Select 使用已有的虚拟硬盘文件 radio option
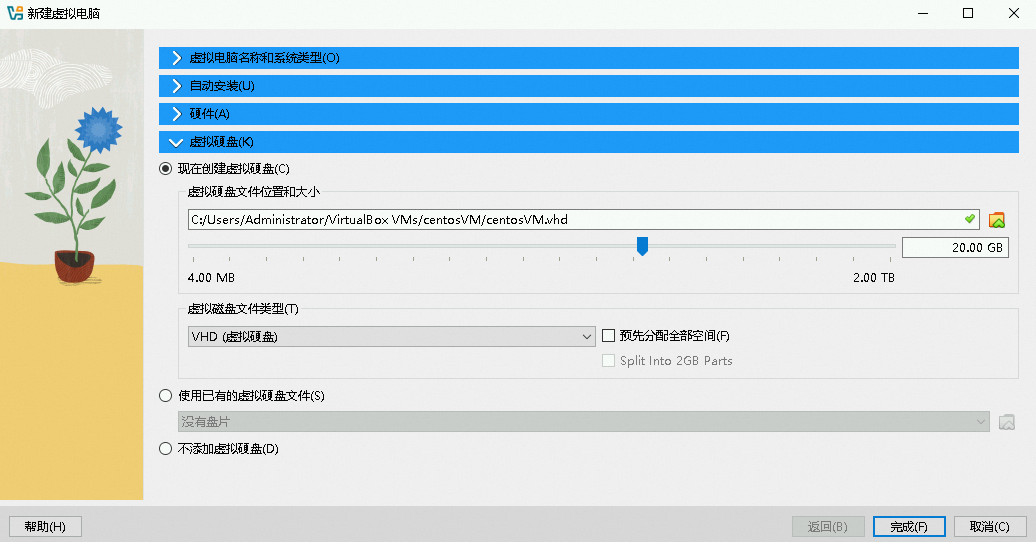 (165, 395)
